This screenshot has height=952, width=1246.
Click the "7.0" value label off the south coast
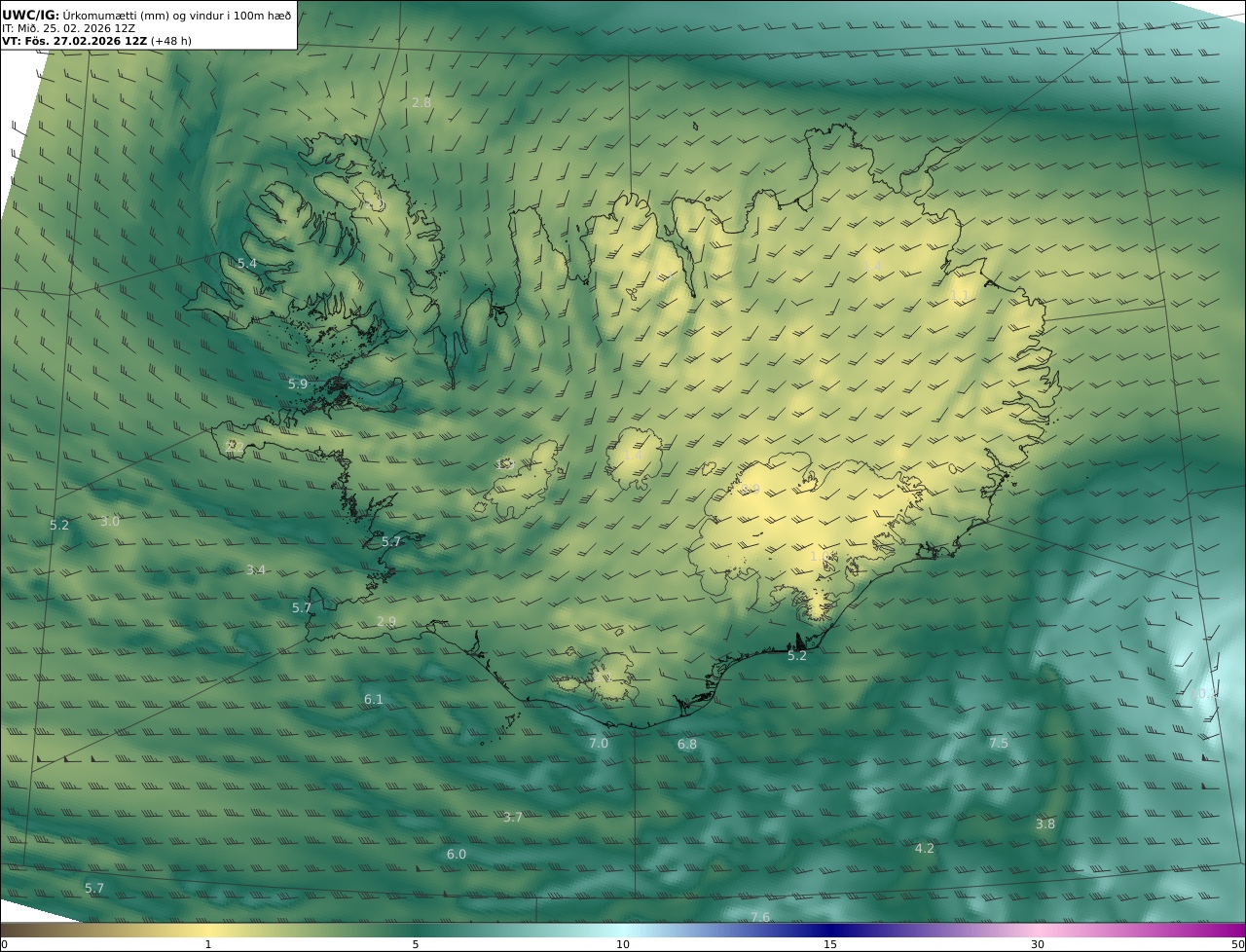pos(599,744)
